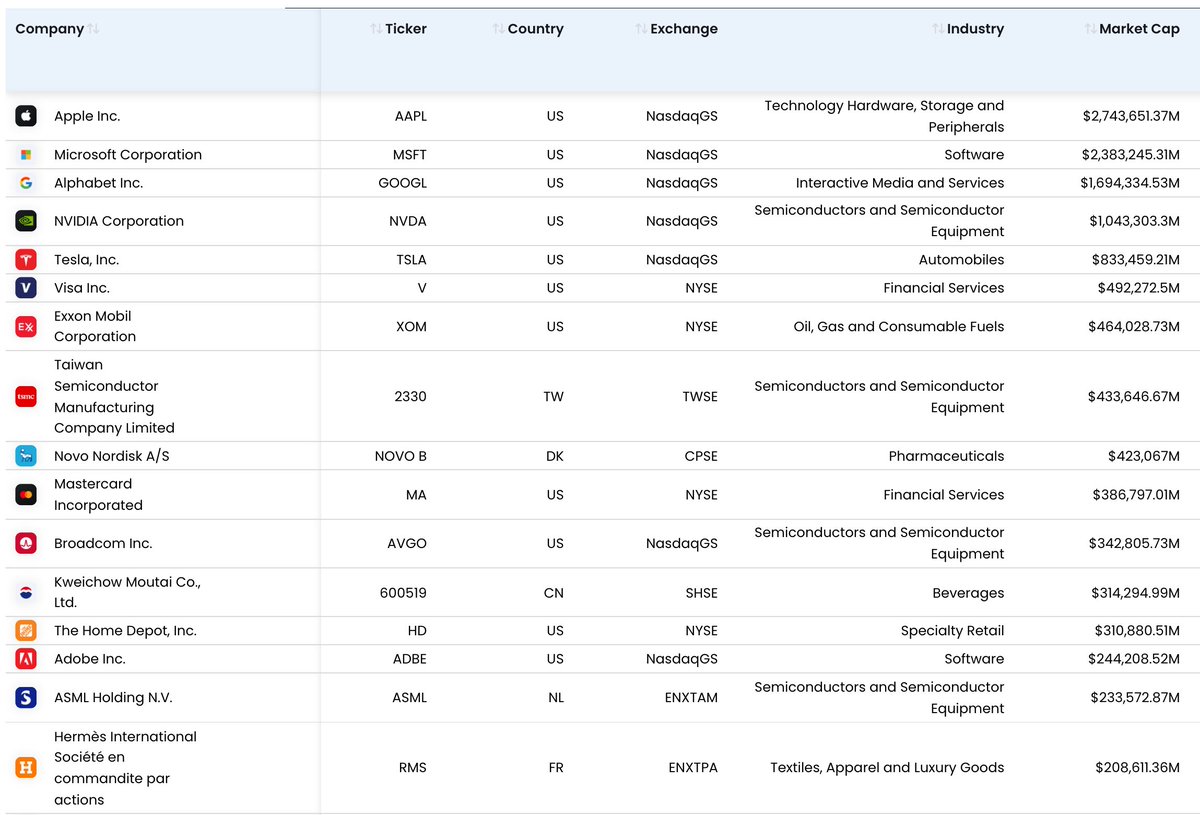Open the Alphabet Inc. company name
Viewport: 1200px width, 815px height.
click(98, 183)
